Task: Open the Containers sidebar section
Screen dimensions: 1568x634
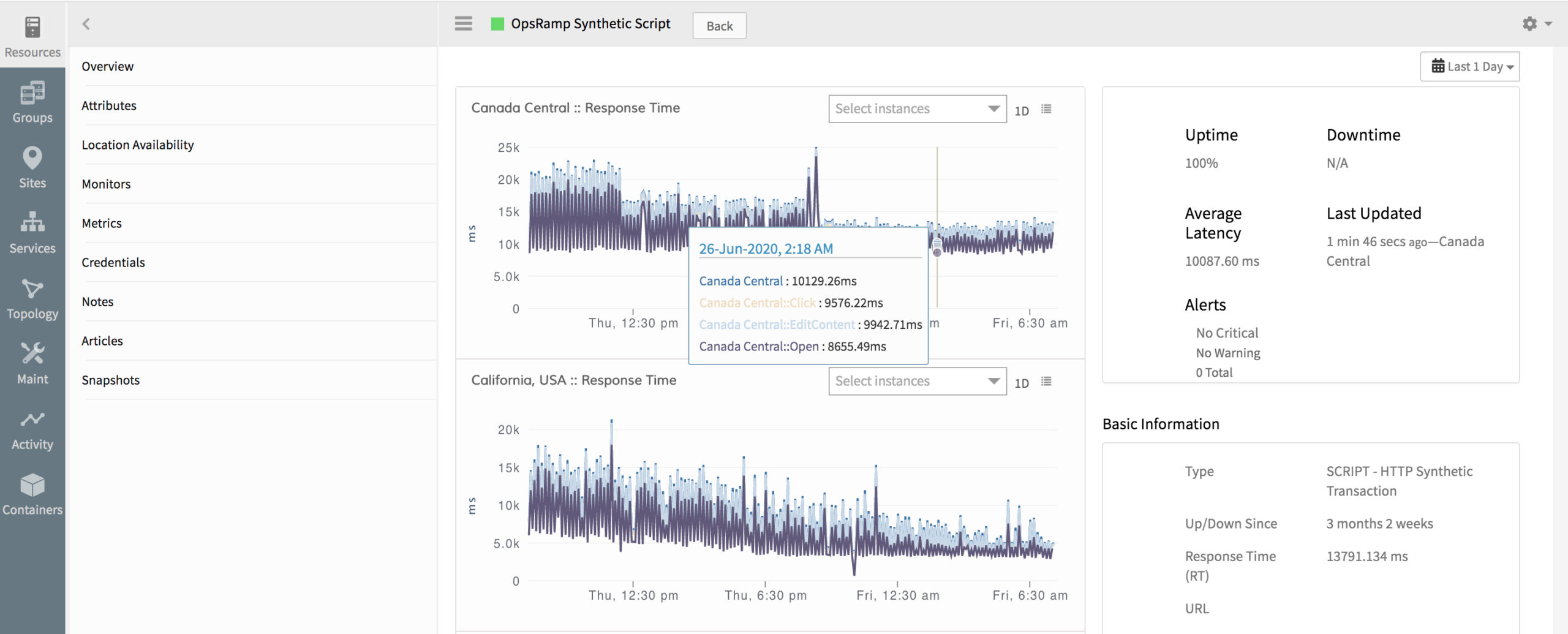Action: (x=32, y=494)
